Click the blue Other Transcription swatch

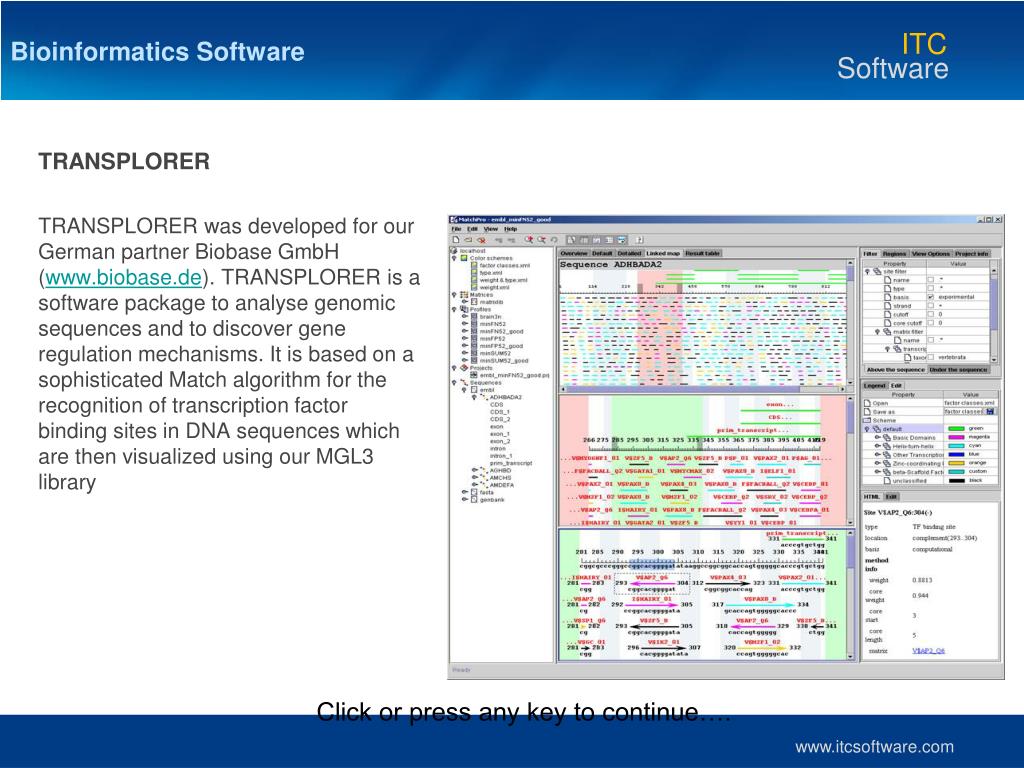pos(957,455)
